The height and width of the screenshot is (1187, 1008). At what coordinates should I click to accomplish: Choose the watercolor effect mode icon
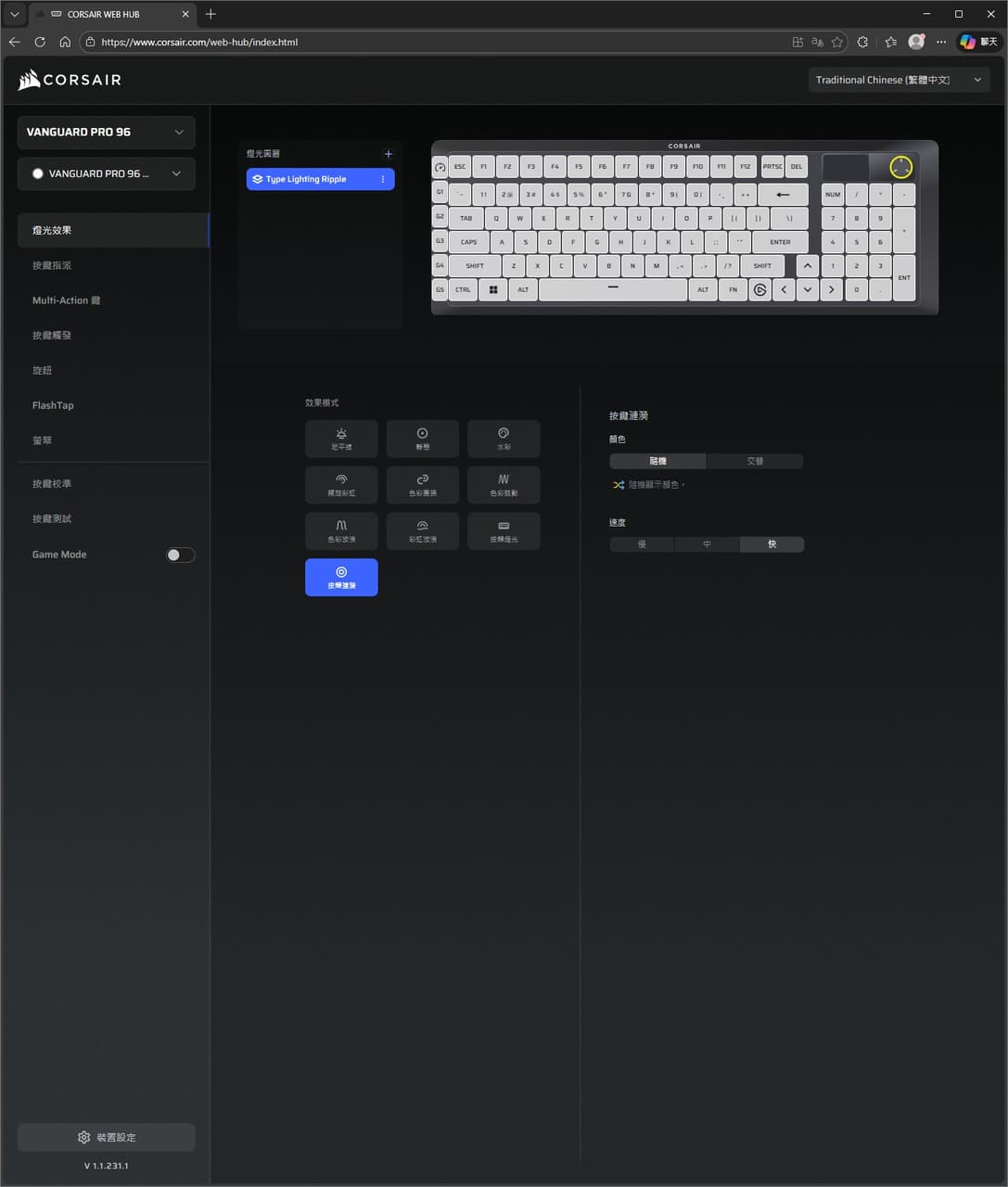(504, 439)
